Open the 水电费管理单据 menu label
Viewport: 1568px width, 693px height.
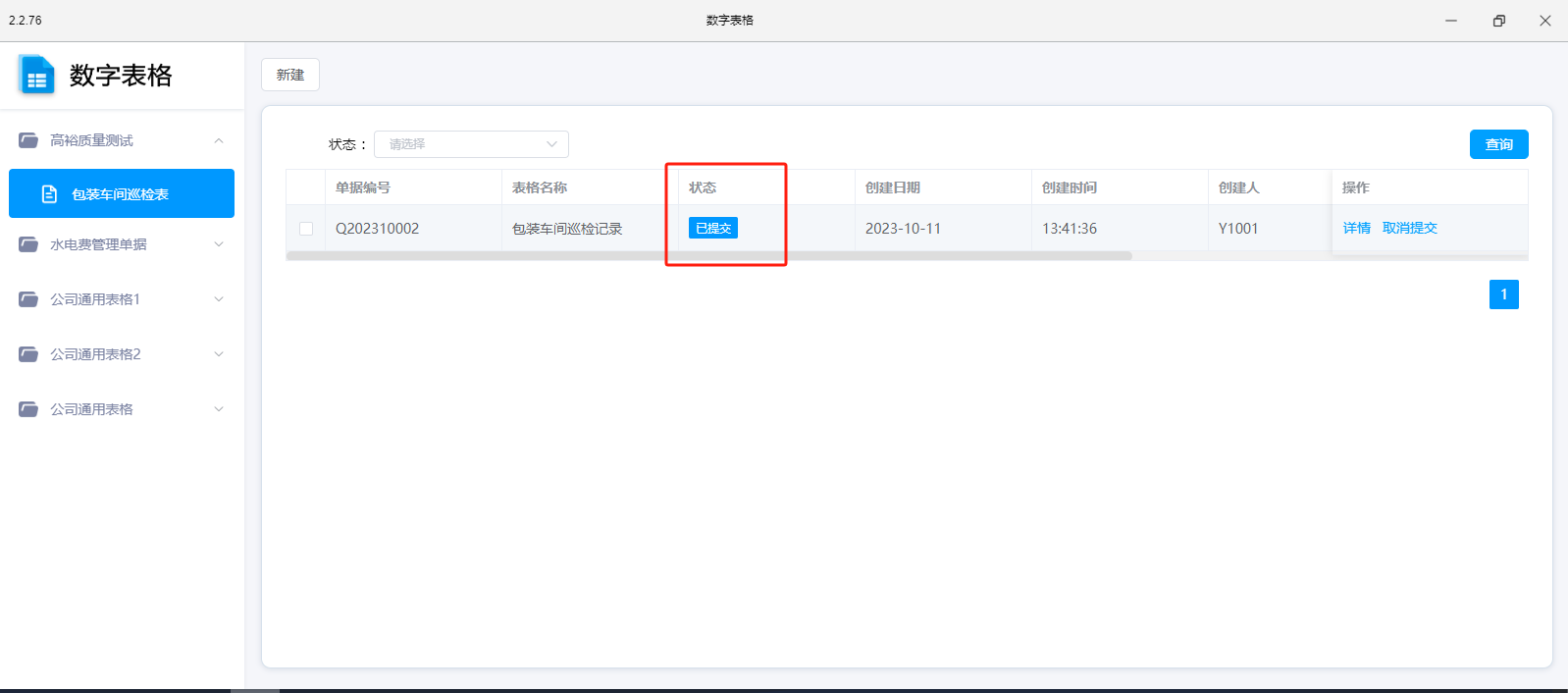(98, 244)
